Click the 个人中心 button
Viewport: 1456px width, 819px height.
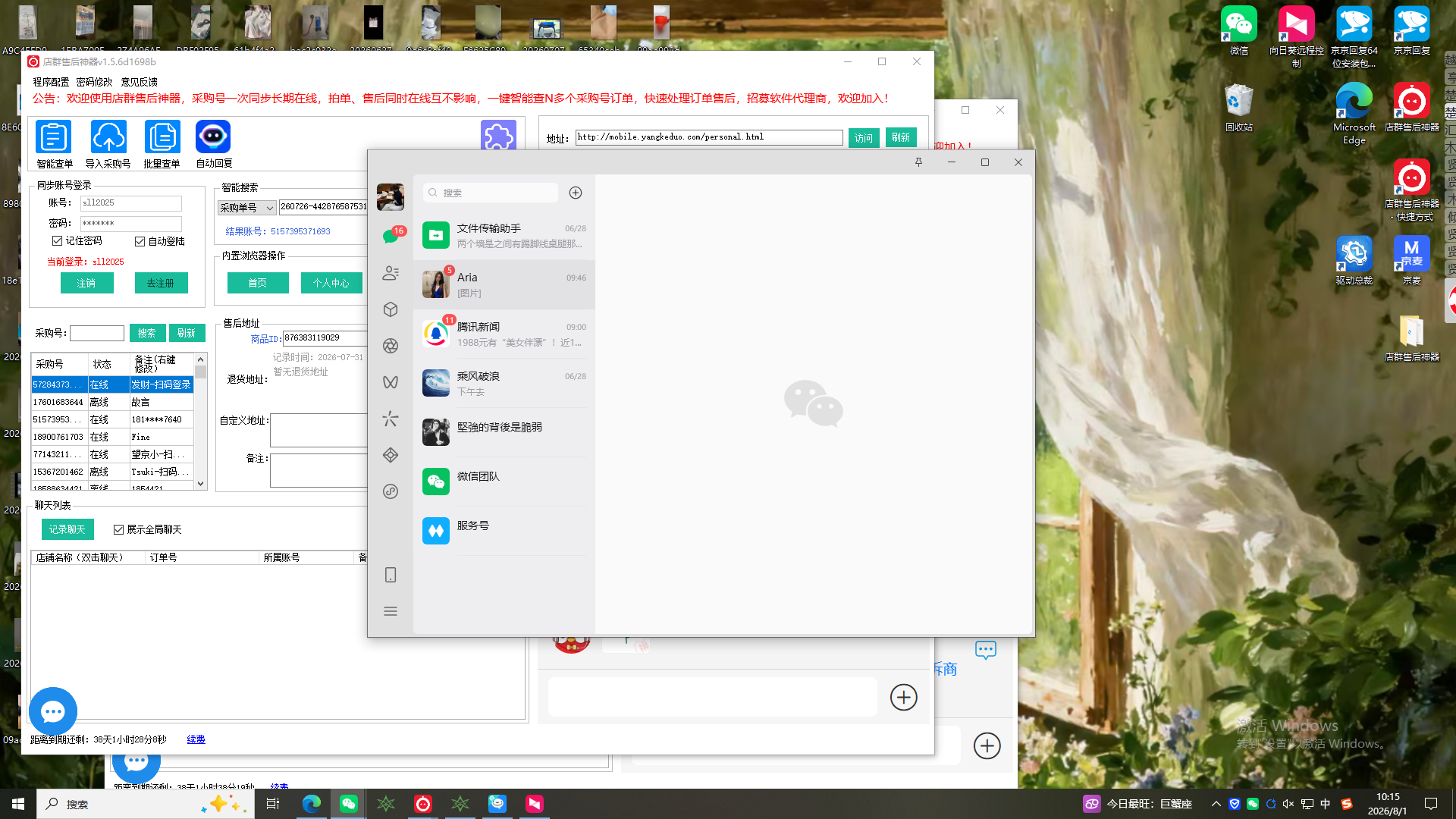point(331,283)
